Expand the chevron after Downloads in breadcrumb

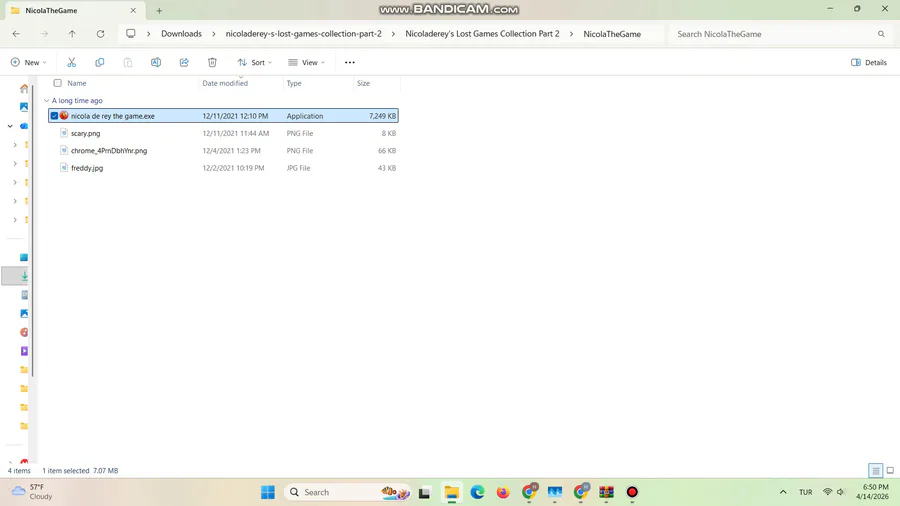click(214, 34)
